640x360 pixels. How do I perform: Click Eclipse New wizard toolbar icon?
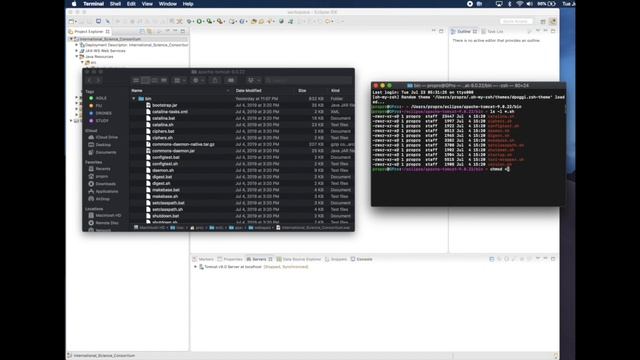[x=71, y=21]
